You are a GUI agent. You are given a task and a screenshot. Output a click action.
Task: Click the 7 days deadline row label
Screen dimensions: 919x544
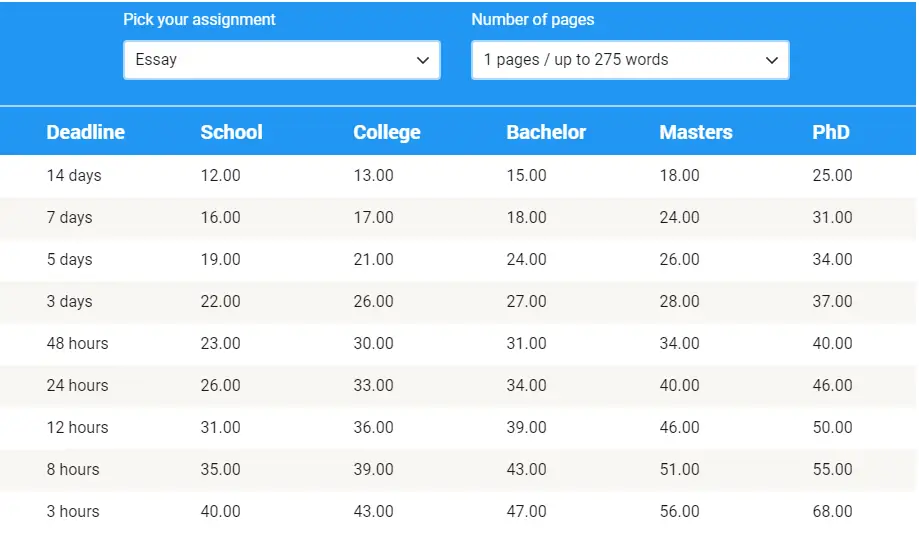click(x=69, y=218)
